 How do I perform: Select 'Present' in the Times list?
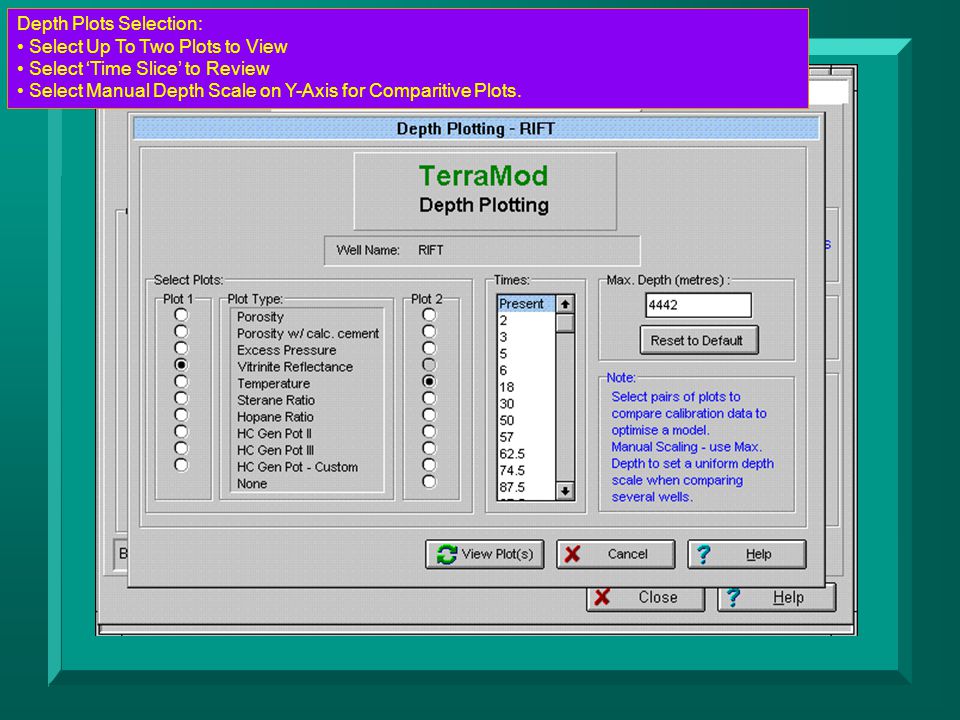click(526, 304)
